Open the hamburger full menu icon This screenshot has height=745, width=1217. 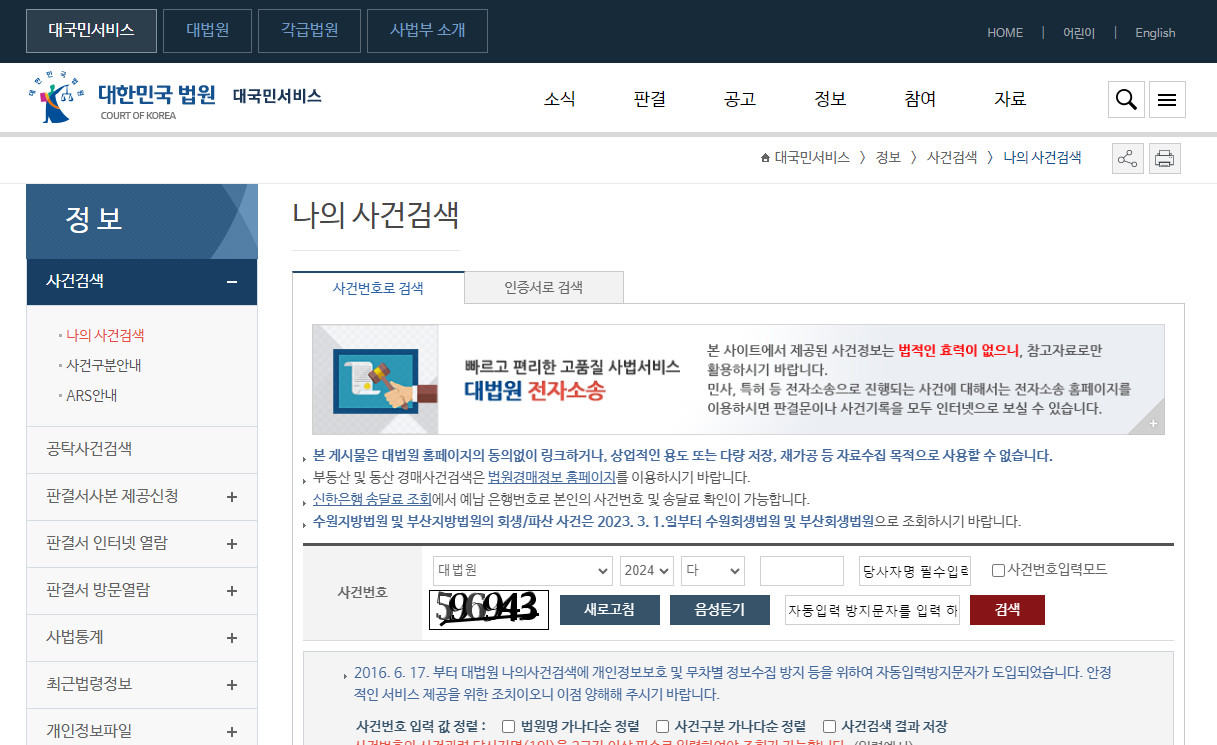coord(1167,99)
